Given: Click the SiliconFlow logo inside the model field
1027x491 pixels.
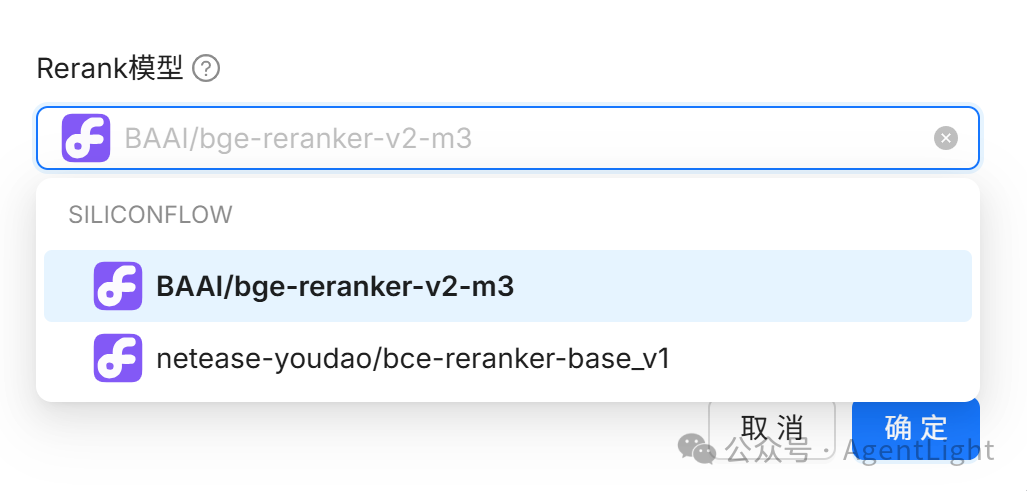Looking at the screenshot, I should point(86,138).
